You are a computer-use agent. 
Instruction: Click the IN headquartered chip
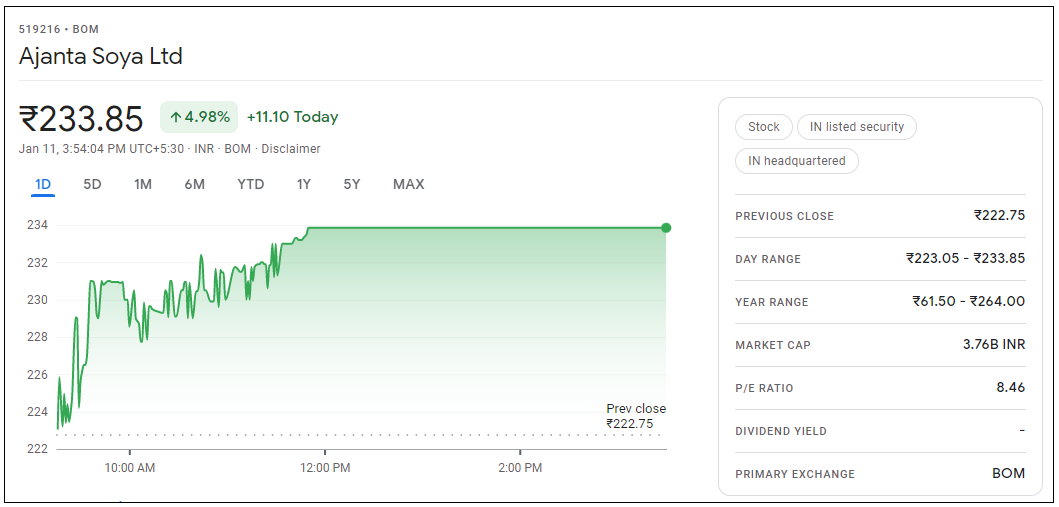click(797, 161)
